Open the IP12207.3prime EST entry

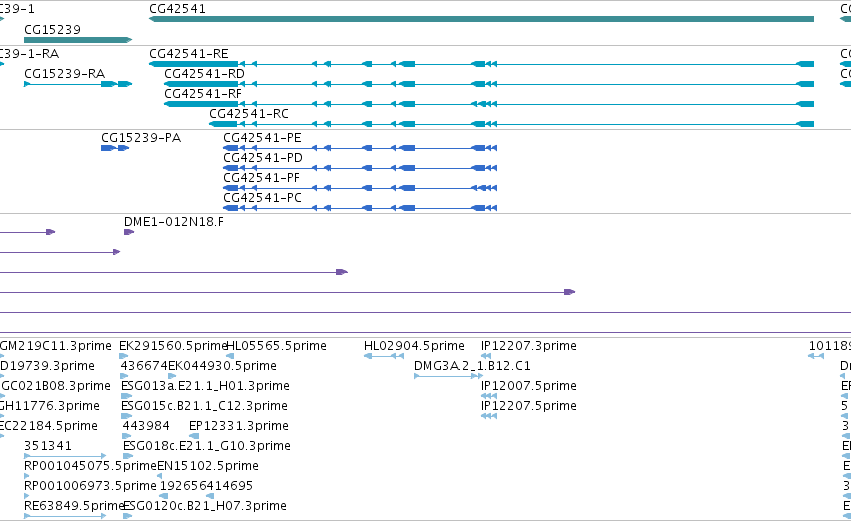529,346
